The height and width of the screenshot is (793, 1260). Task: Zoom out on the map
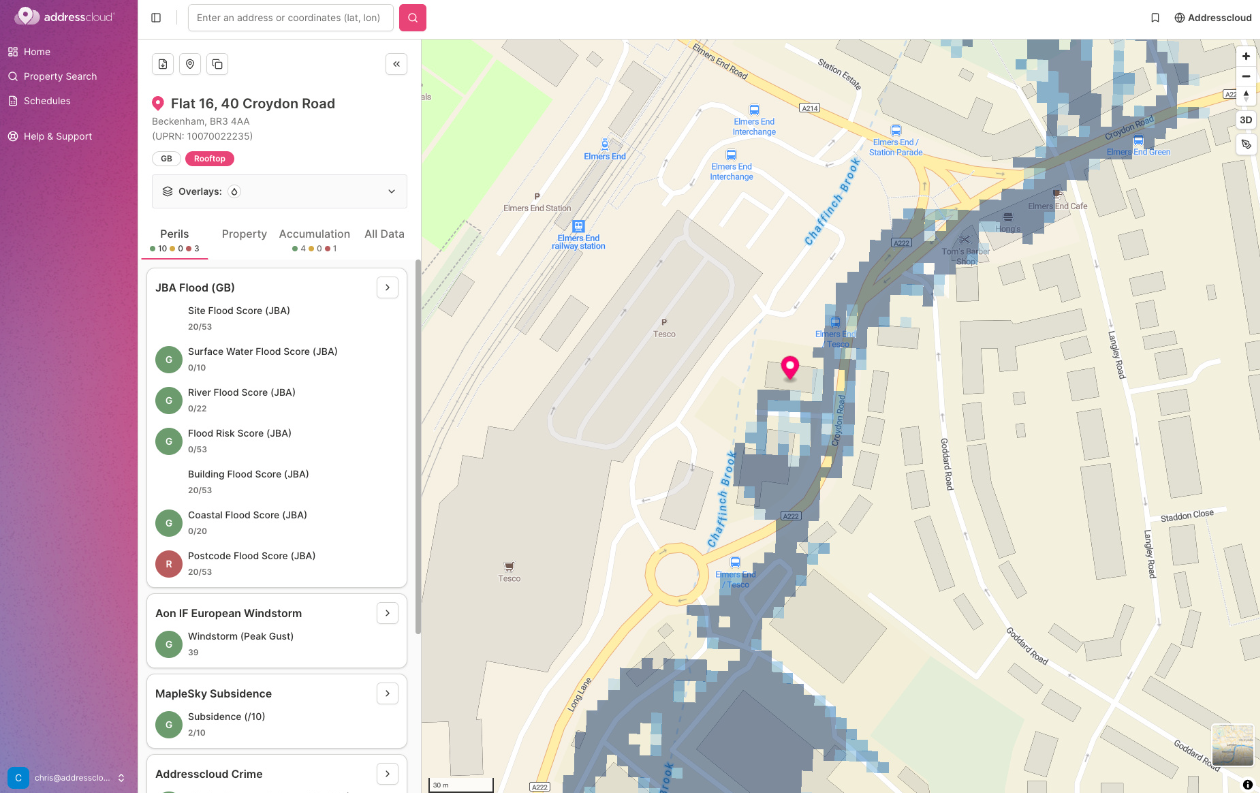[1246, 76]
